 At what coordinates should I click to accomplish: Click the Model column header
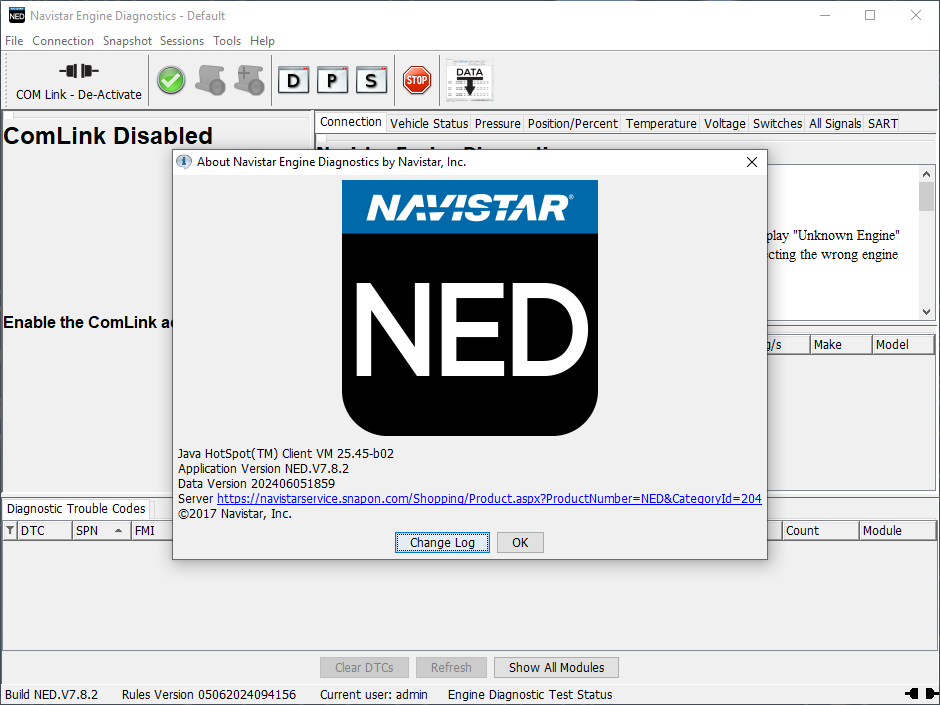(x=903, y=345)
